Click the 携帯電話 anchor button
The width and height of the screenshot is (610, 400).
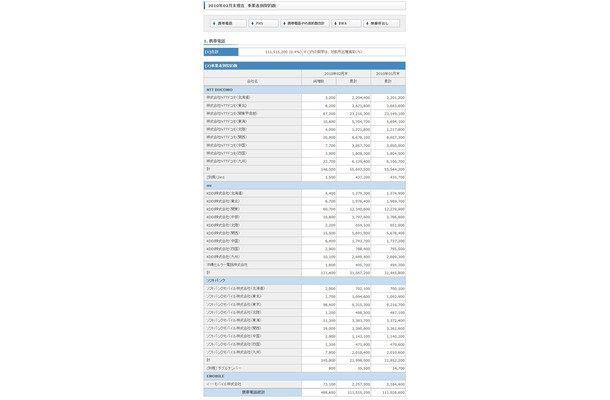[x=228, y=23]
